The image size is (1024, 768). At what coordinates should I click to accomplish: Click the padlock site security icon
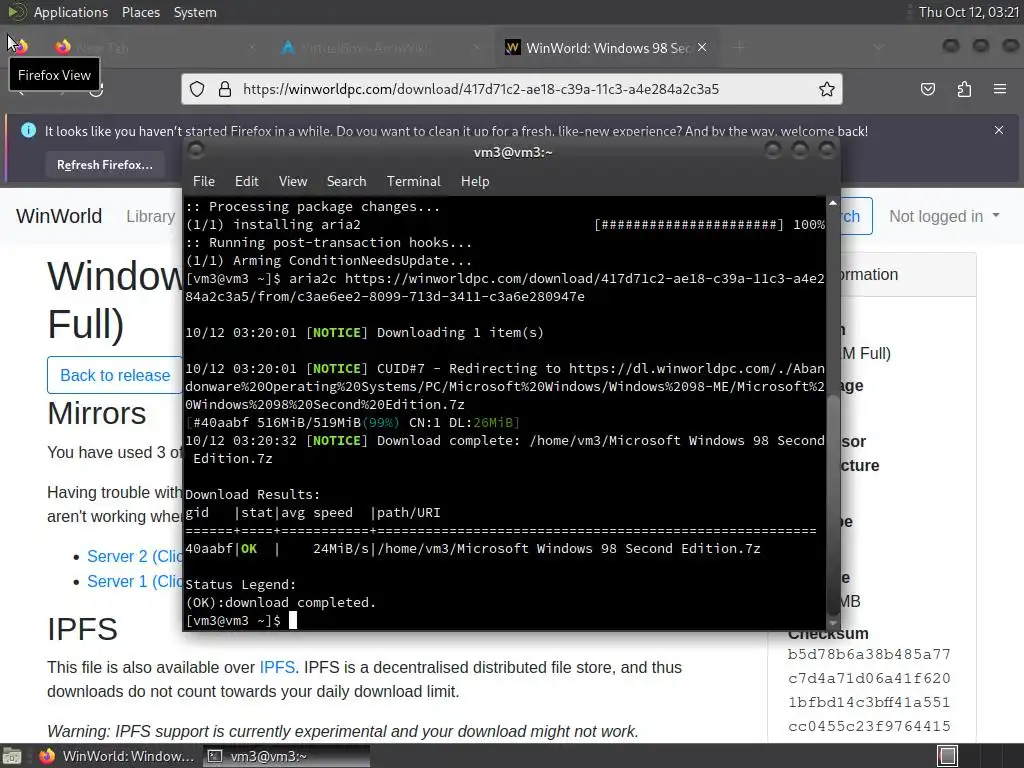pyautogui.click(x=225, y=89)
